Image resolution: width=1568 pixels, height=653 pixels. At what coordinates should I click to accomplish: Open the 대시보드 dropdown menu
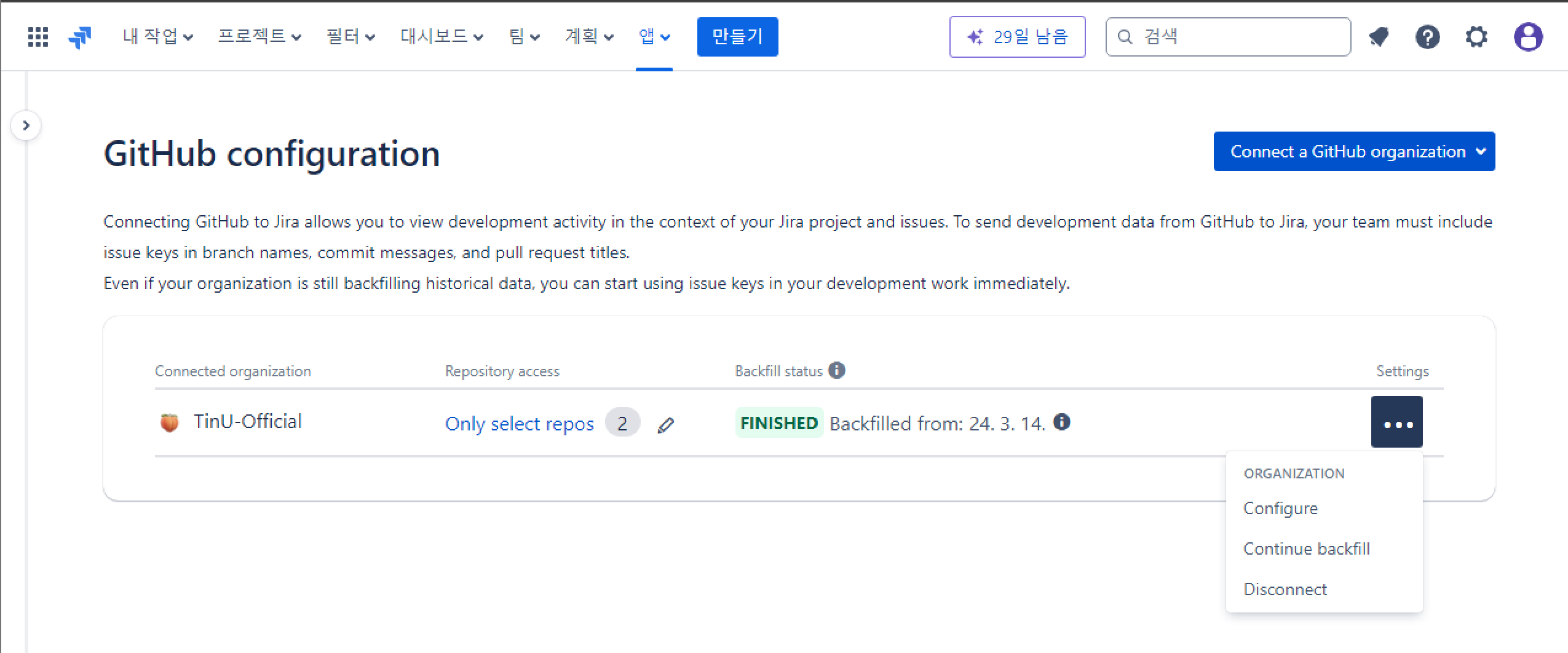click(441, 37)
